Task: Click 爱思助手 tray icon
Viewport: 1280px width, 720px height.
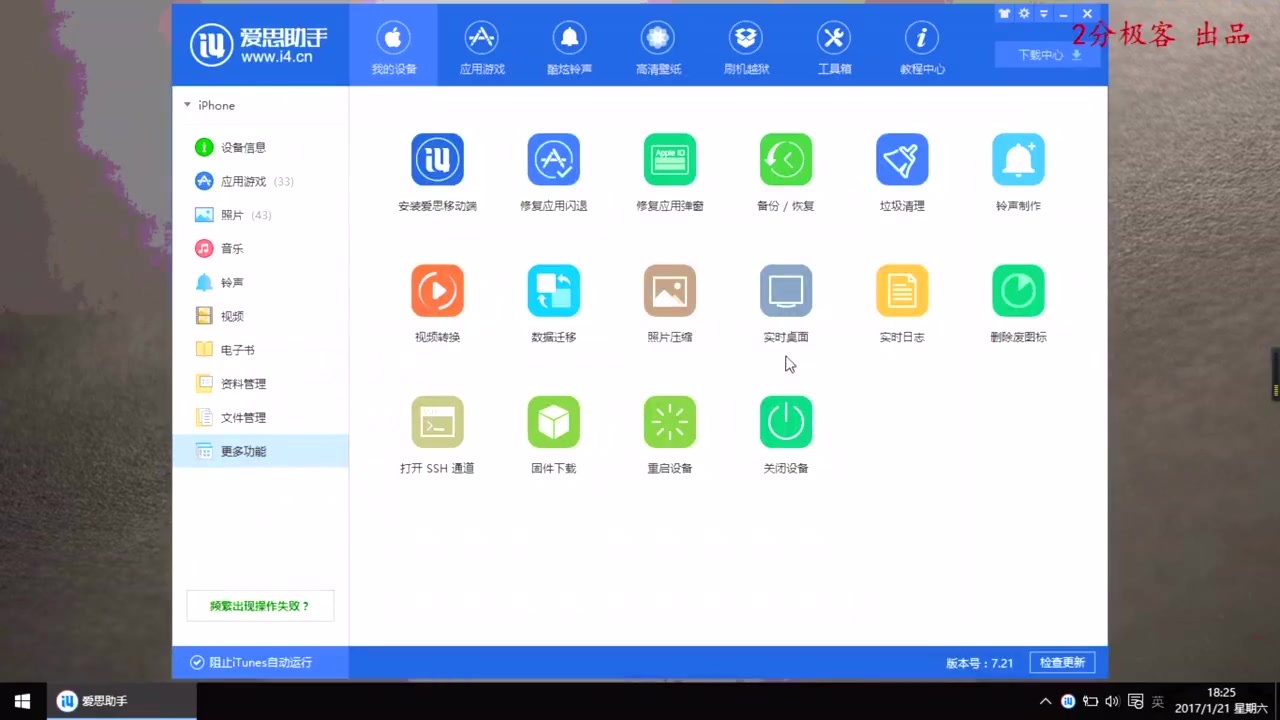Action: coord(1068,701)
